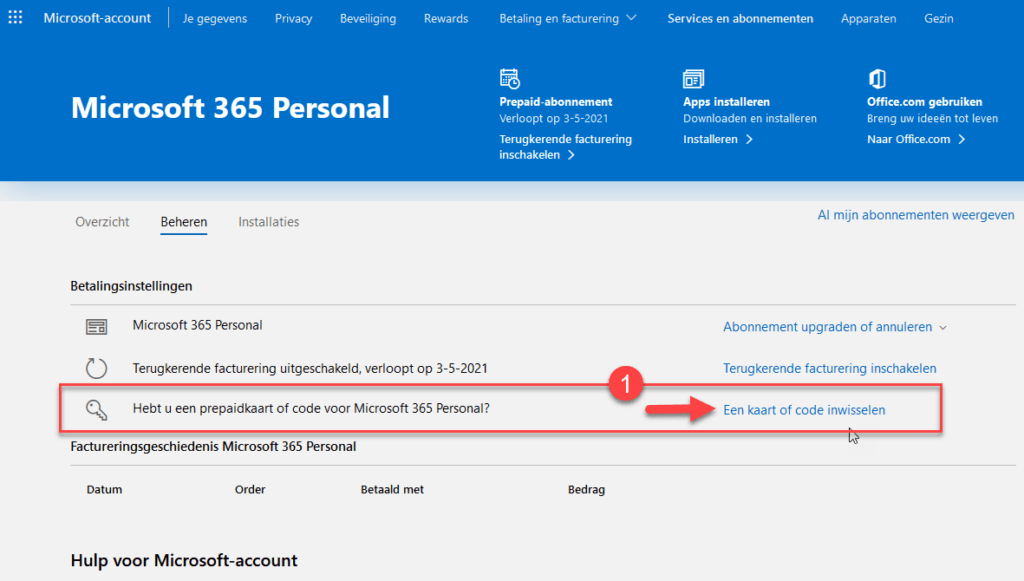The height and width of the screenshot is (581, 1024).
Task: Click the chevron next to Naar Office.com
Action: click(x=962, y=139)
